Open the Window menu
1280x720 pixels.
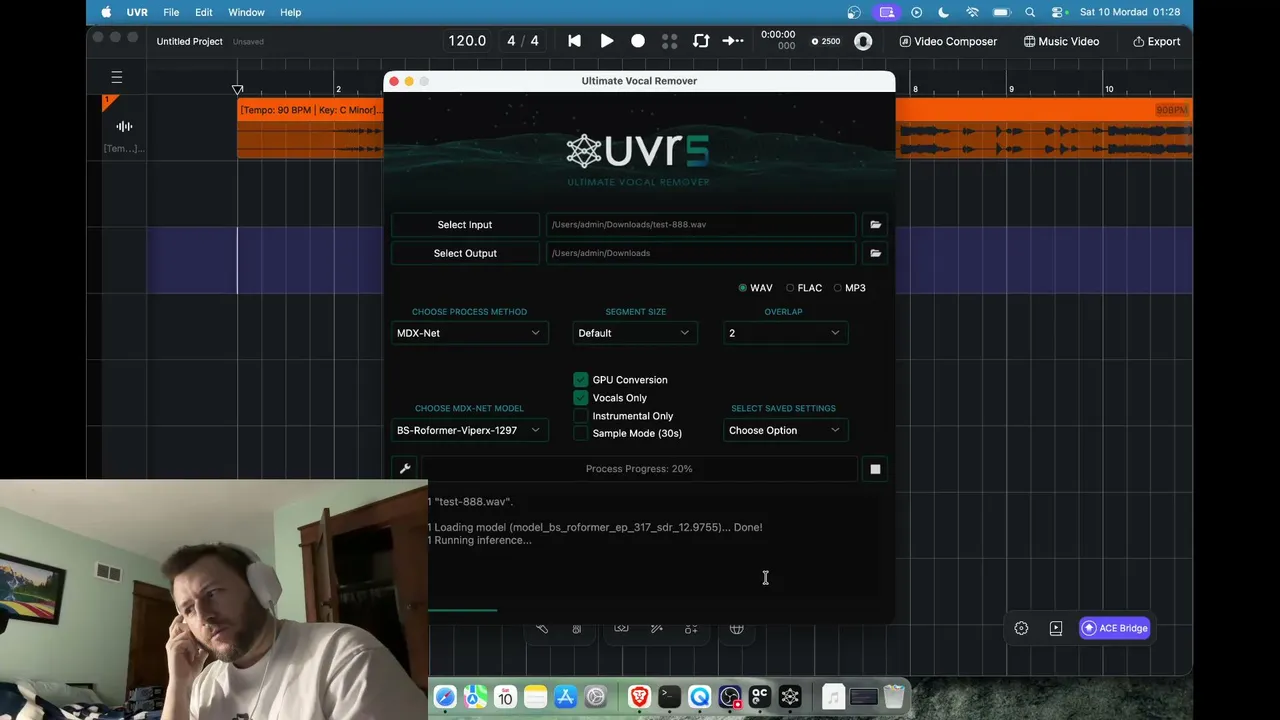click(x=246, y=12)
